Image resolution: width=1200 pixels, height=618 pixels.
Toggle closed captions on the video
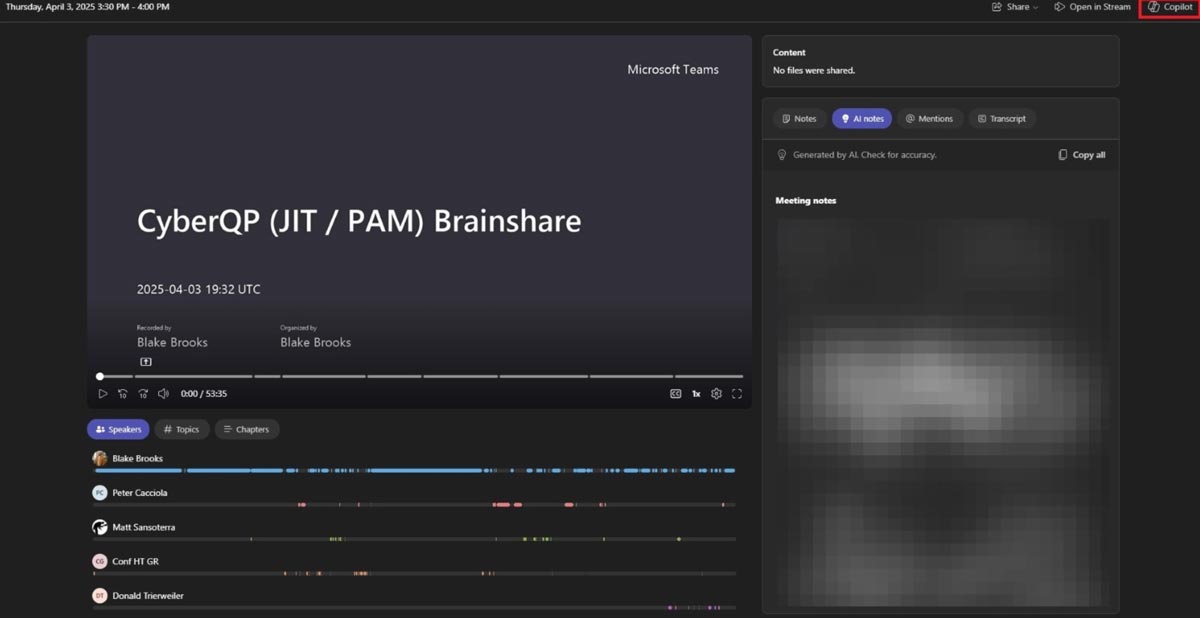coord(676,394)
